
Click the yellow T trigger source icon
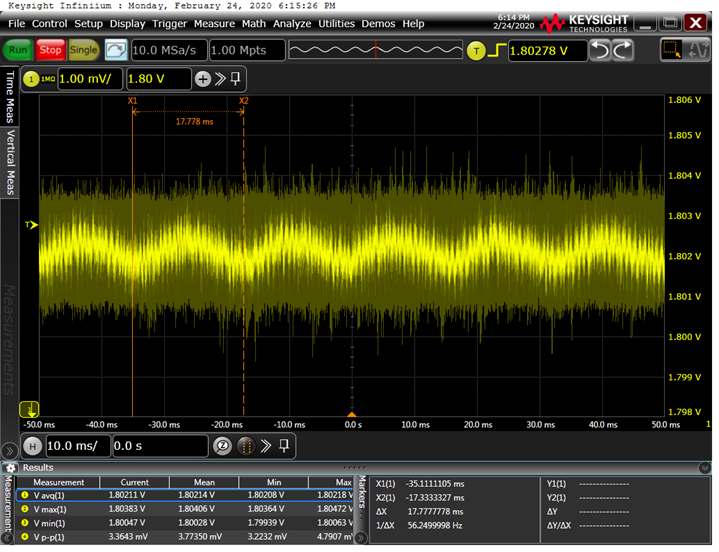tap(476, 51)
